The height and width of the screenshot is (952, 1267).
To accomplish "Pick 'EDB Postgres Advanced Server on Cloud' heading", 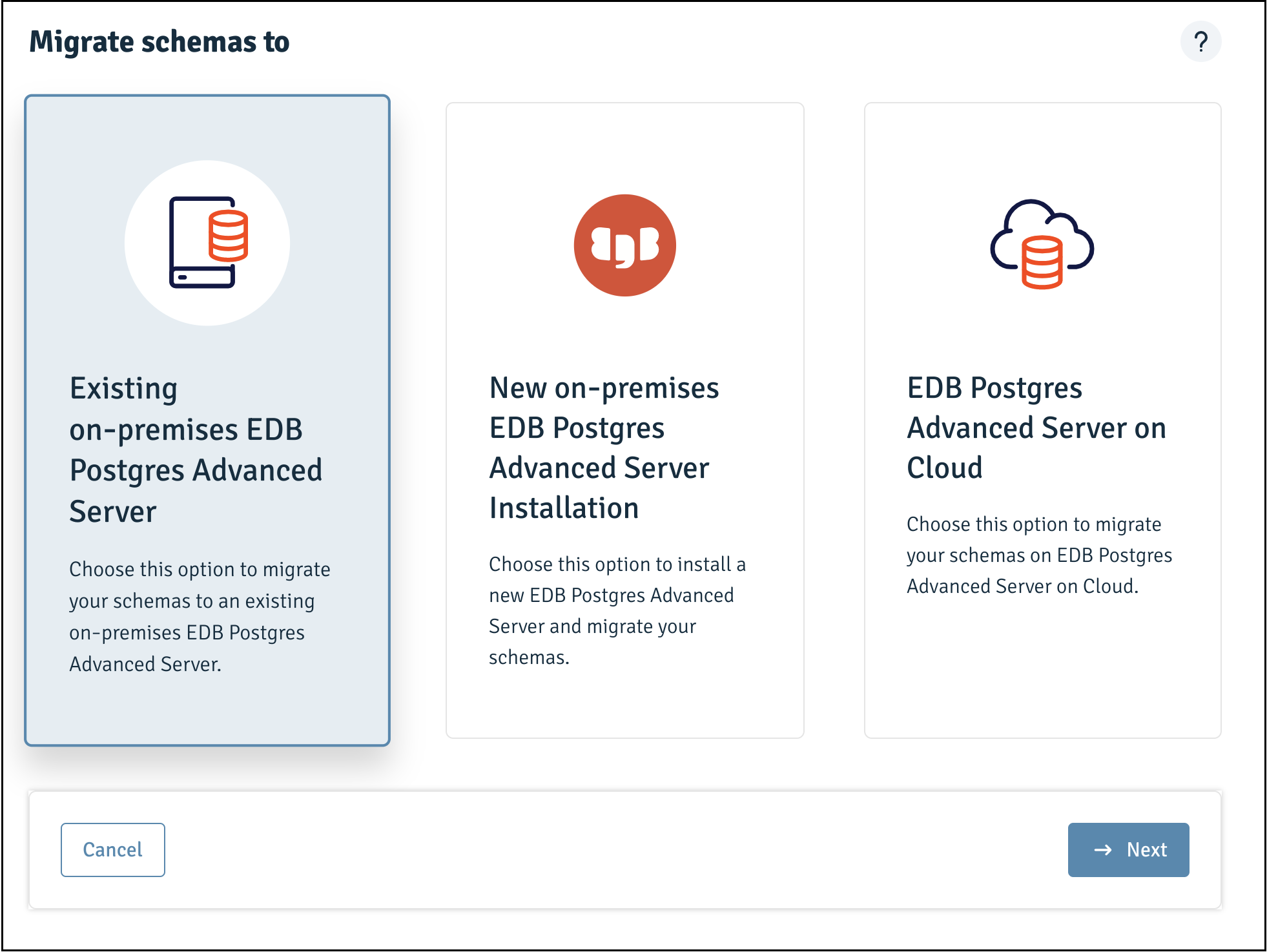I will point(1036,428).
